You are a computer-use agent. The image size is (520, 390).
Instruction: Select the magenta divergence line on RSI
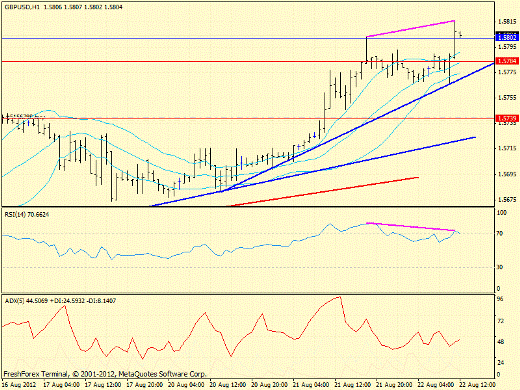[x=411, y=227]
